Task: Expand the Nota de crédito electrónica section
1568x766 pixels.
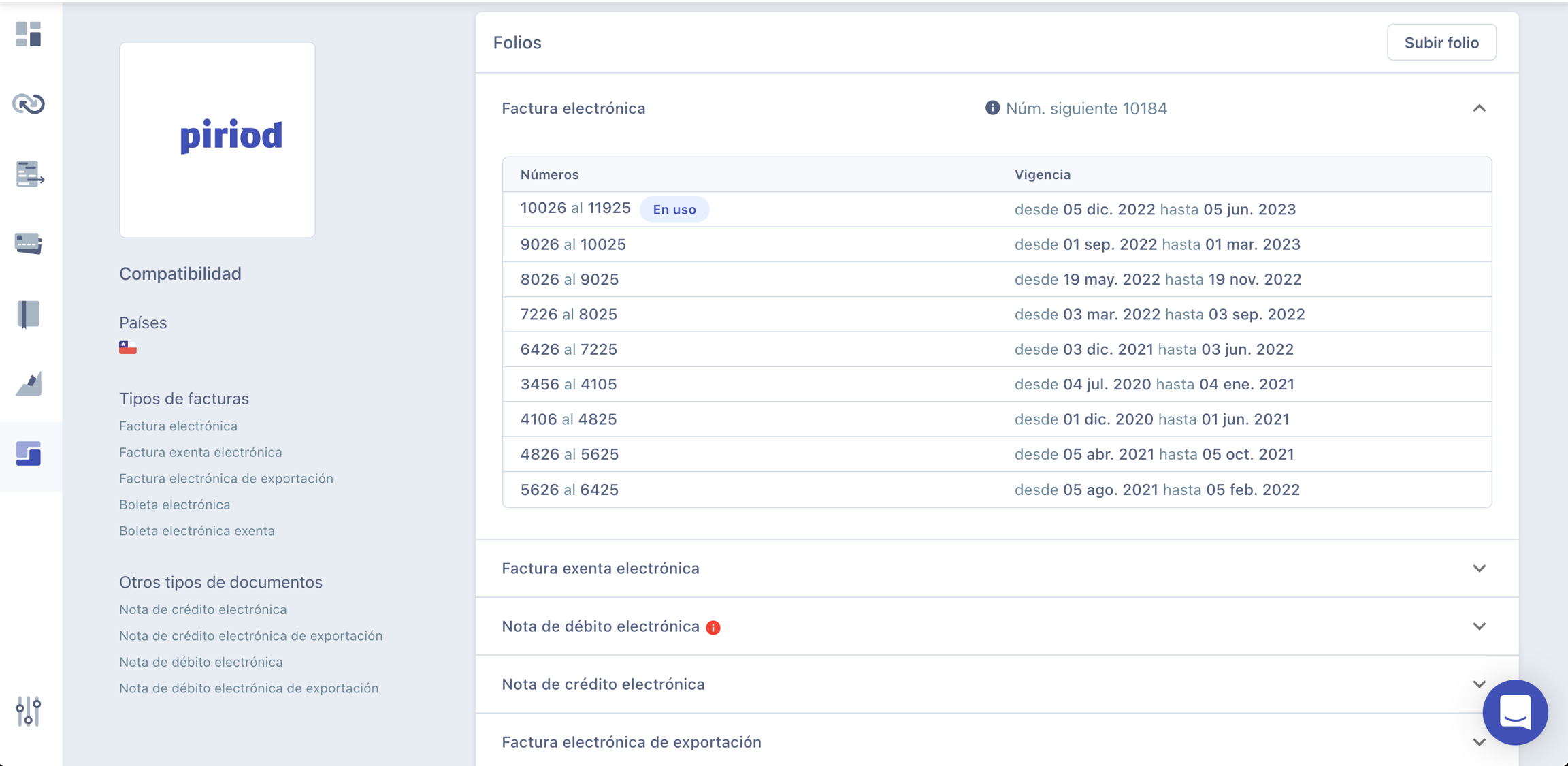Action: coord(1479,684)
